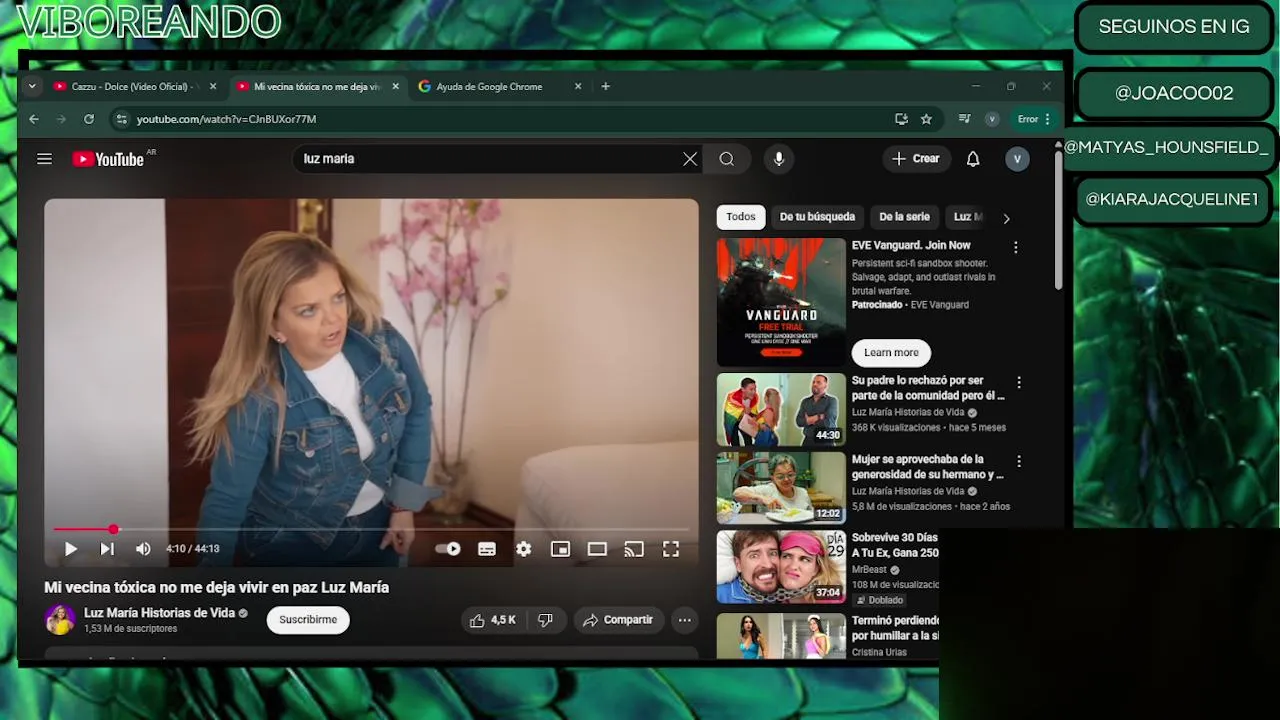Viewport: 1280px width, 720px height.
Task: Open MrBeast Sobrevive 30 Días thumbnail
Action: [x=781, y=567]
